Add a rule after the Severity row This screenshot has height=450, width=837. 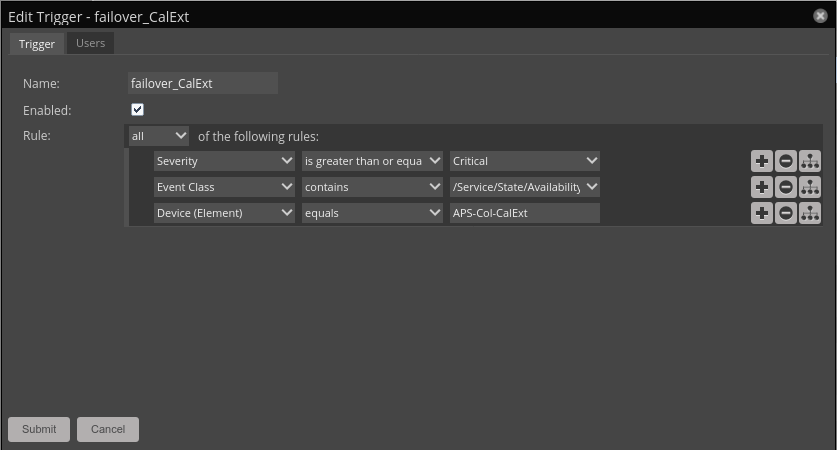[x=761, y=161]
